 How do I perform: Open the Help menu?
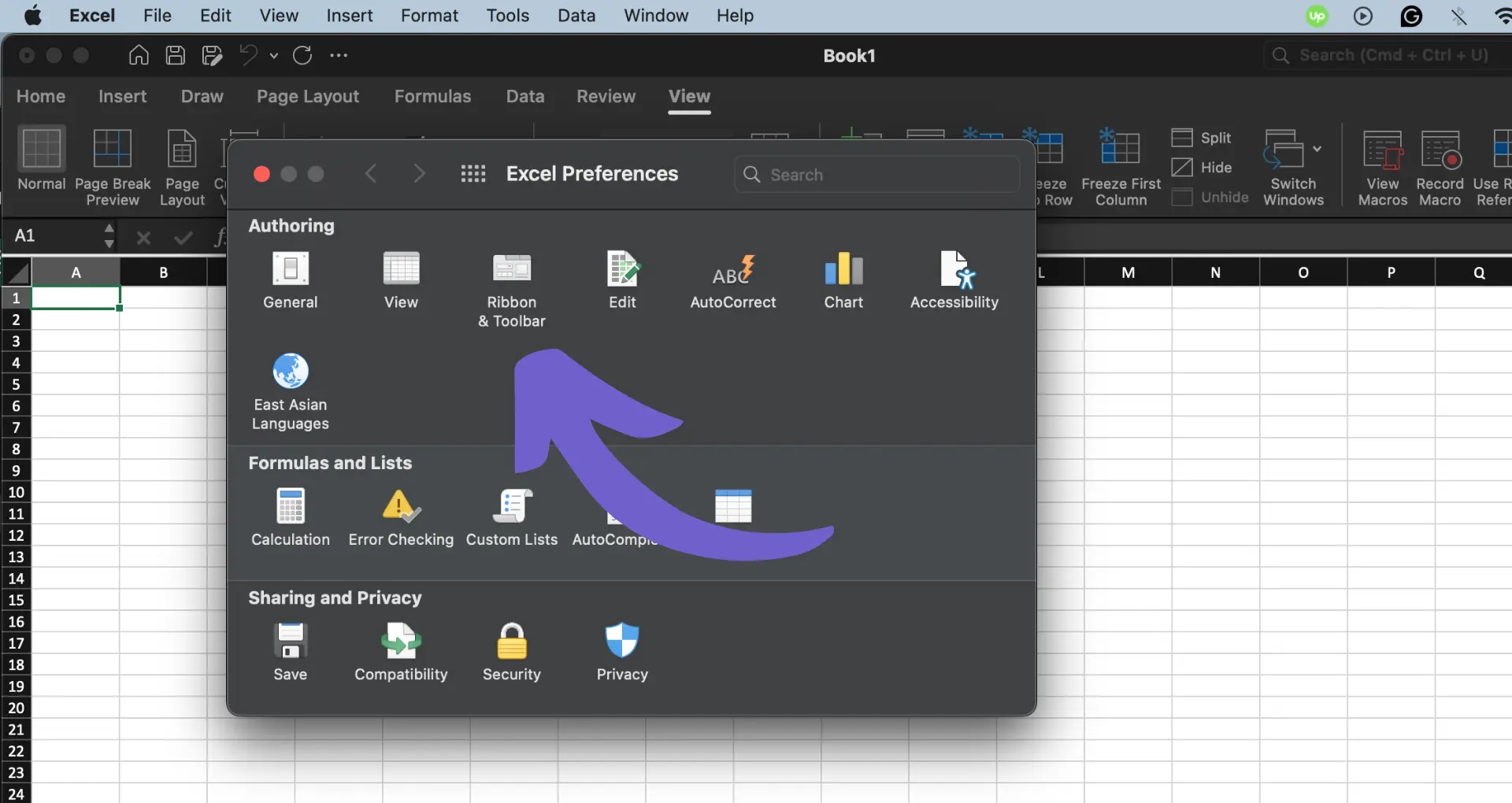(x=735, y=16)
